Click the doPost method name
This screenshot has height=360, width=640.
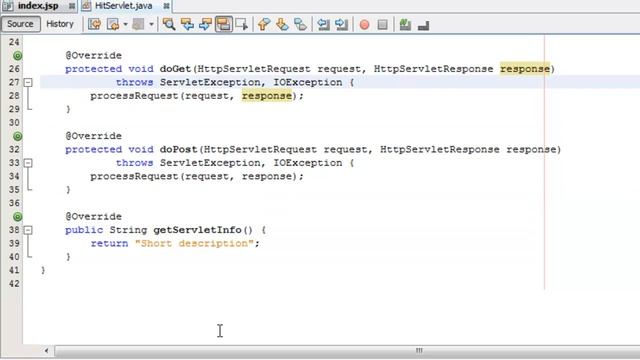(178, 149)
